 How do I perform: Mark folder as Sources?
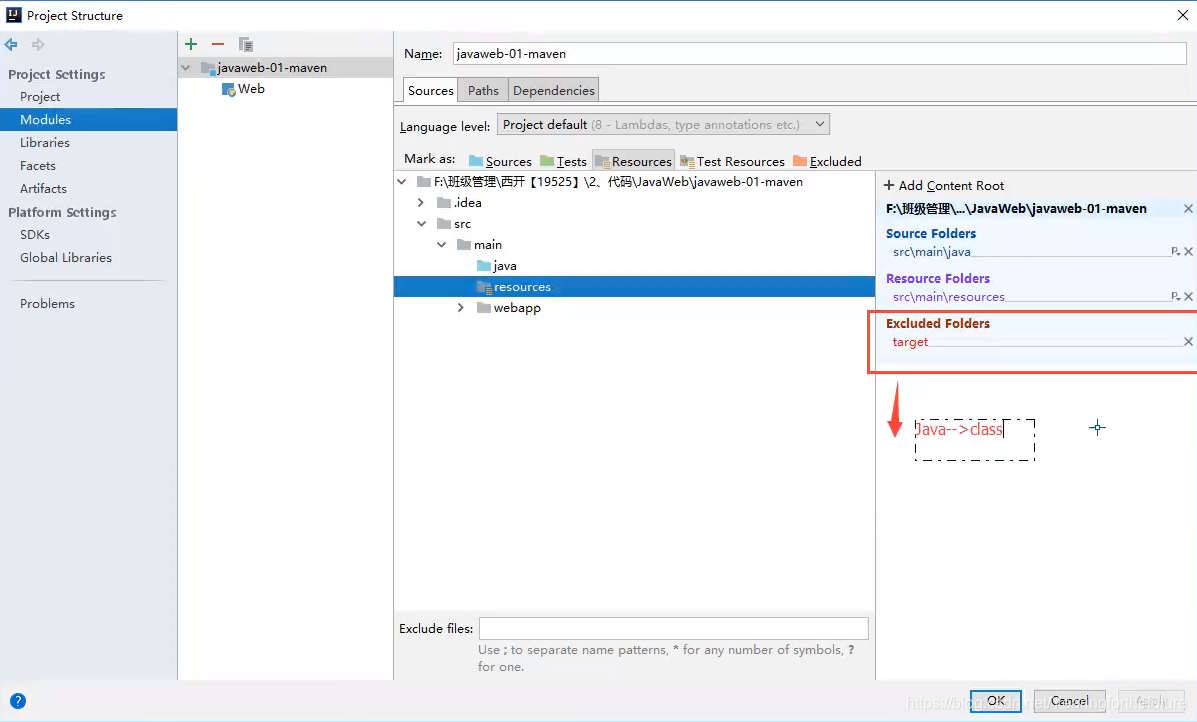[x=500, y=161]
